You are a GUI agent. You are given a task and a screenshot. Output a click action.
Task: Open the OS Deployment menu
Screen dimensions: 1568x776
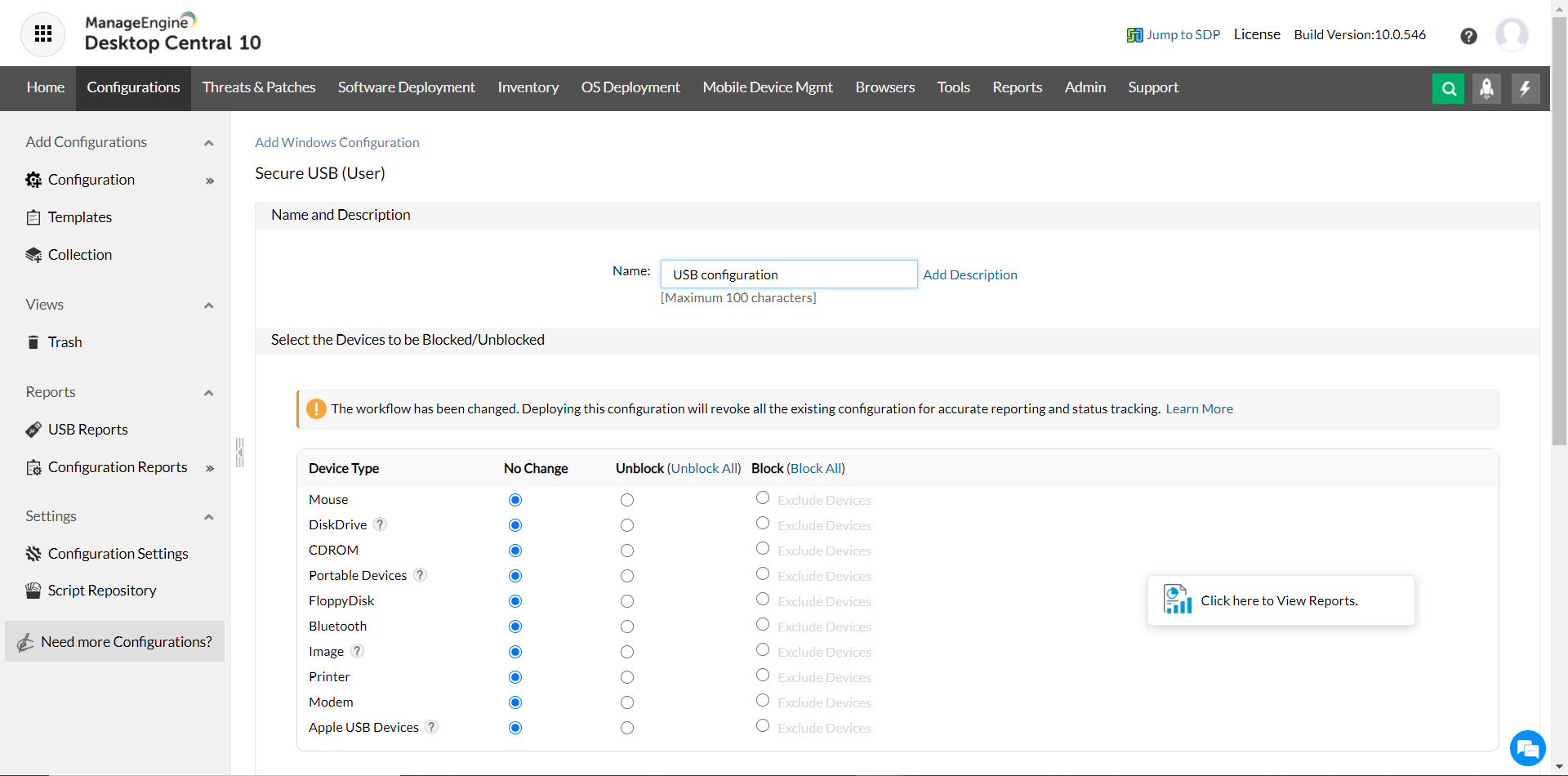point(630,87)
